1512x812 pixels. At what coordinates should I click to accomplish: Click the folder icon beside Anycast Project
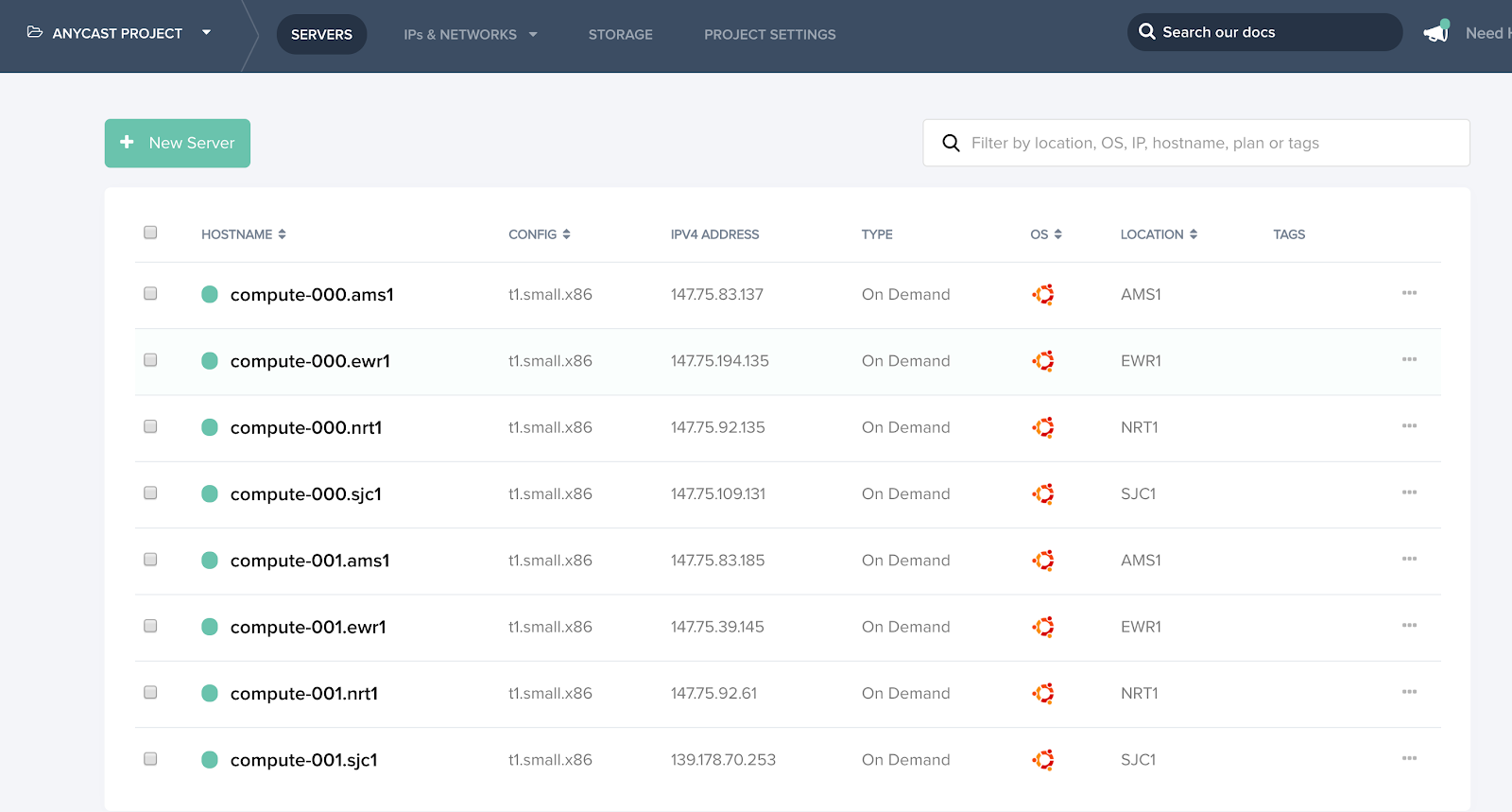point(35,32)
